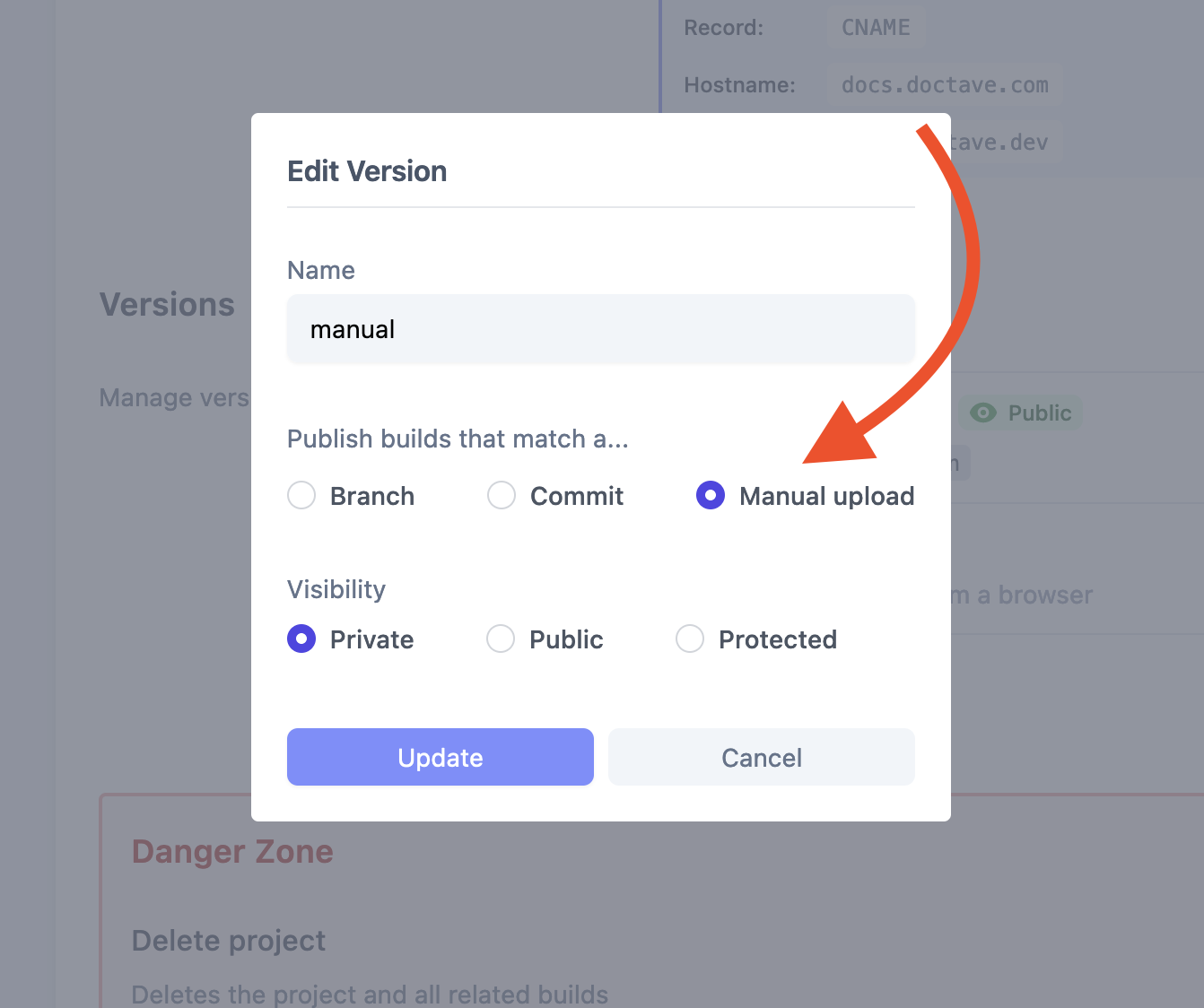
Task: Cancel the Edit Version dialog
Action: [761, 757]
